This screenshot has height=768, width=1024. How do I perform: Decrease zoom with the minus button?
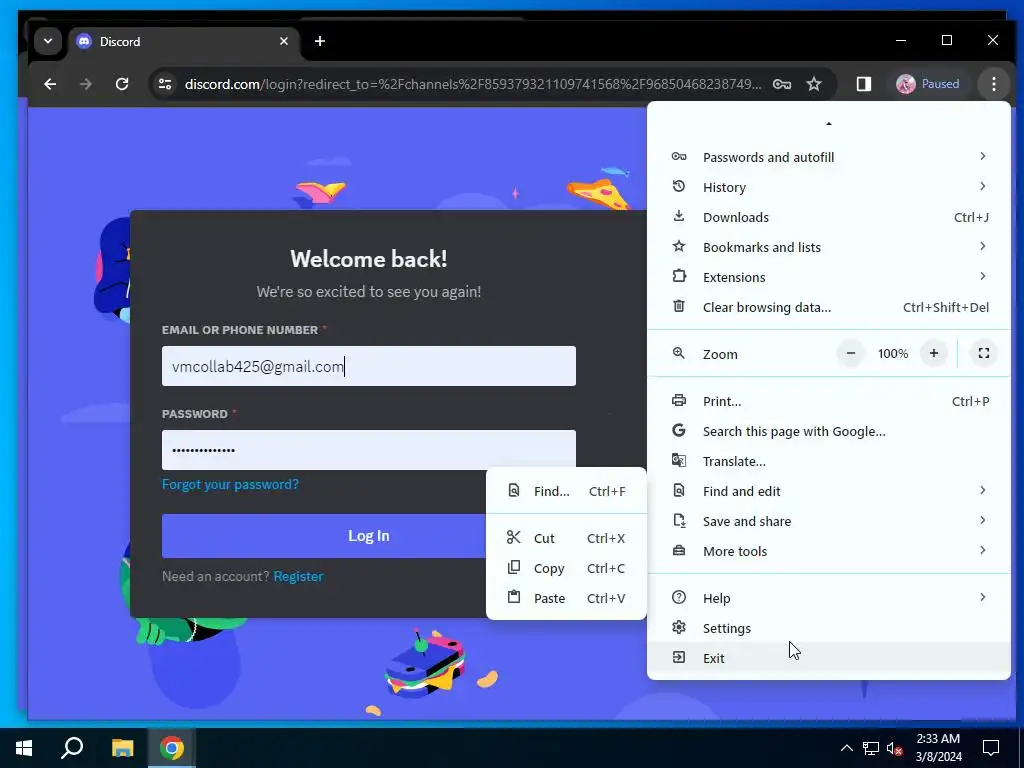[x=850, y=353]
